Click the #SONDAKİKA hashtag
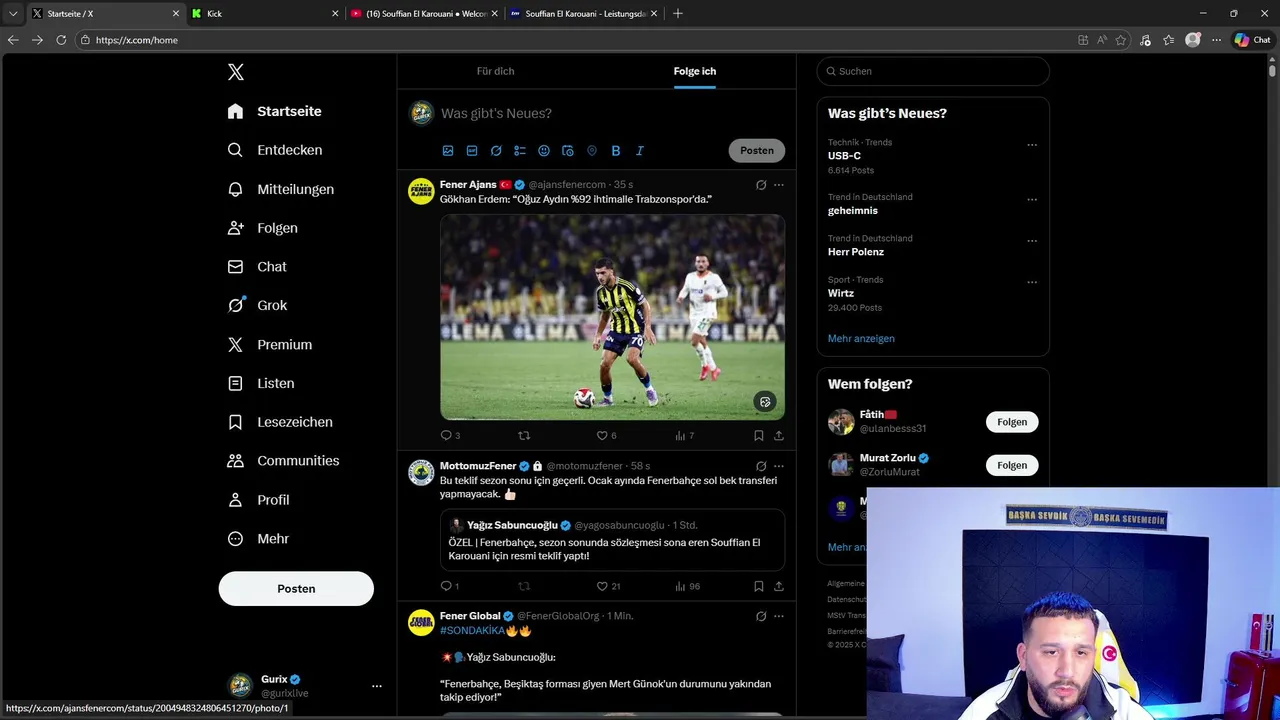Screen dimensions: 1280x720 [x=472, y=631]
